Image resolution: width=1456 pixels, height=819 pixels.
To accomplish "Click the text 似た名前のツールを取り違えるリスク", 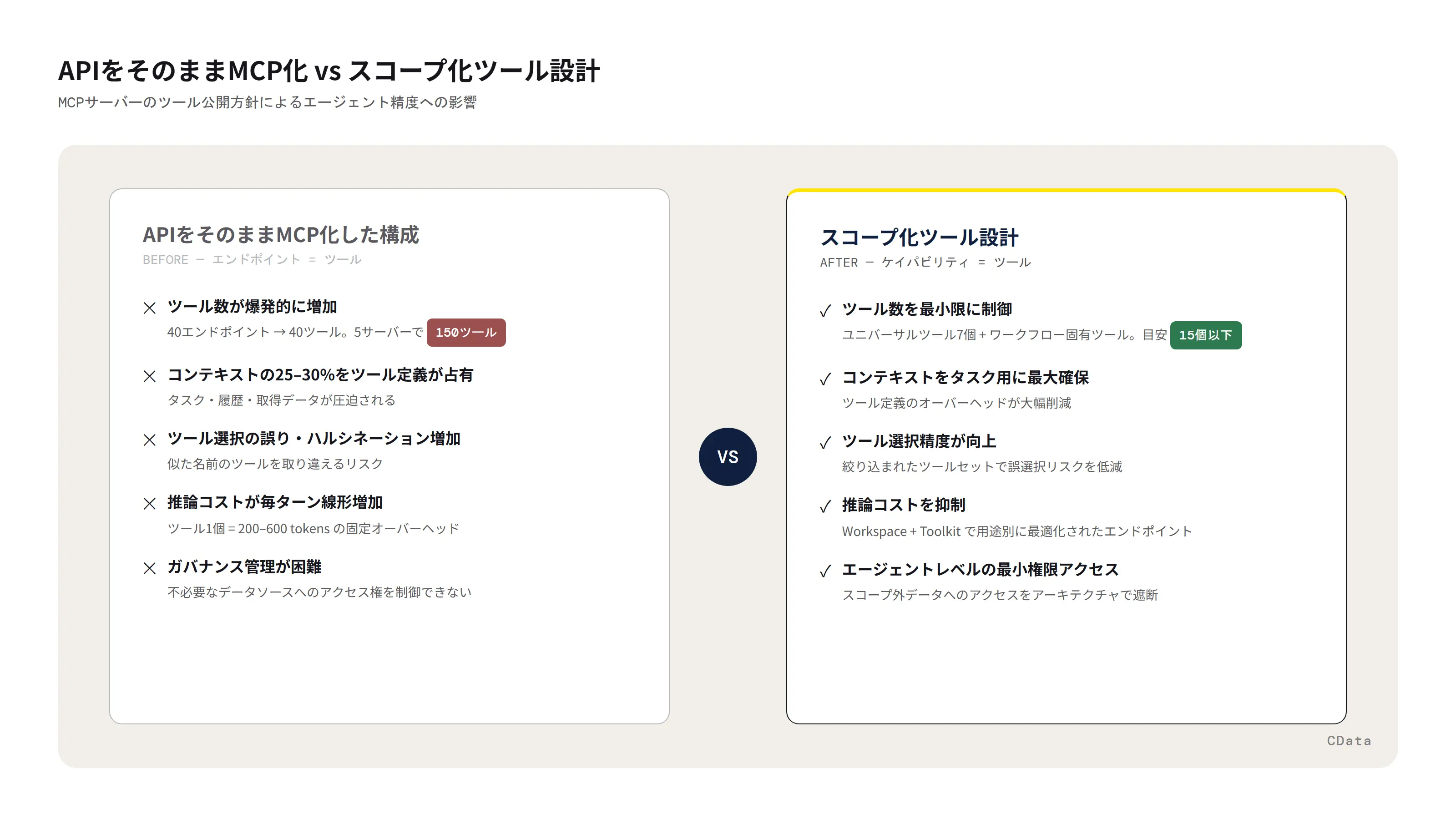I will click(x=275, y=464).
